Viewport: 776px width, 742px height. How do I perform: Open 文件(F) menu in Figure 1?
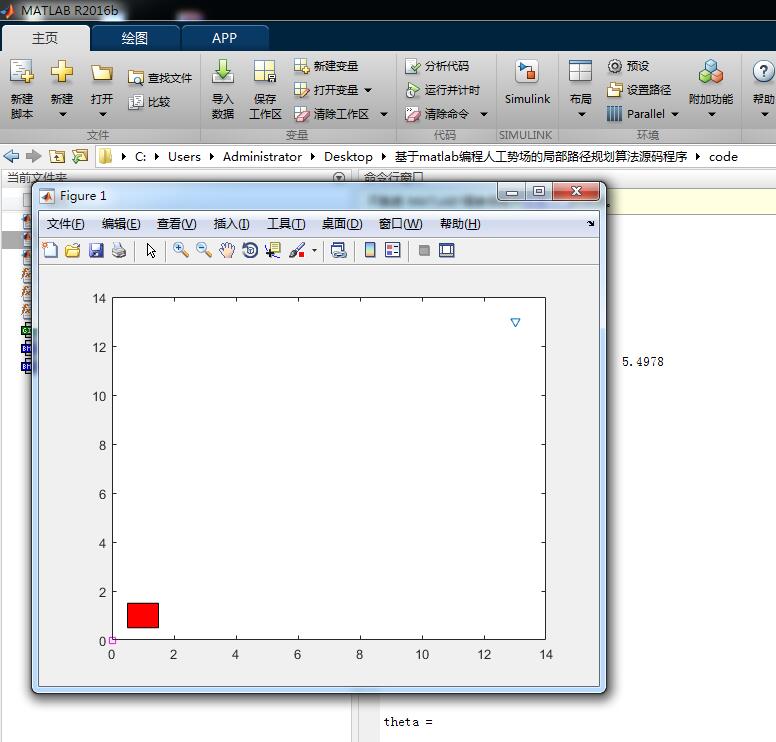pos(65,224)
